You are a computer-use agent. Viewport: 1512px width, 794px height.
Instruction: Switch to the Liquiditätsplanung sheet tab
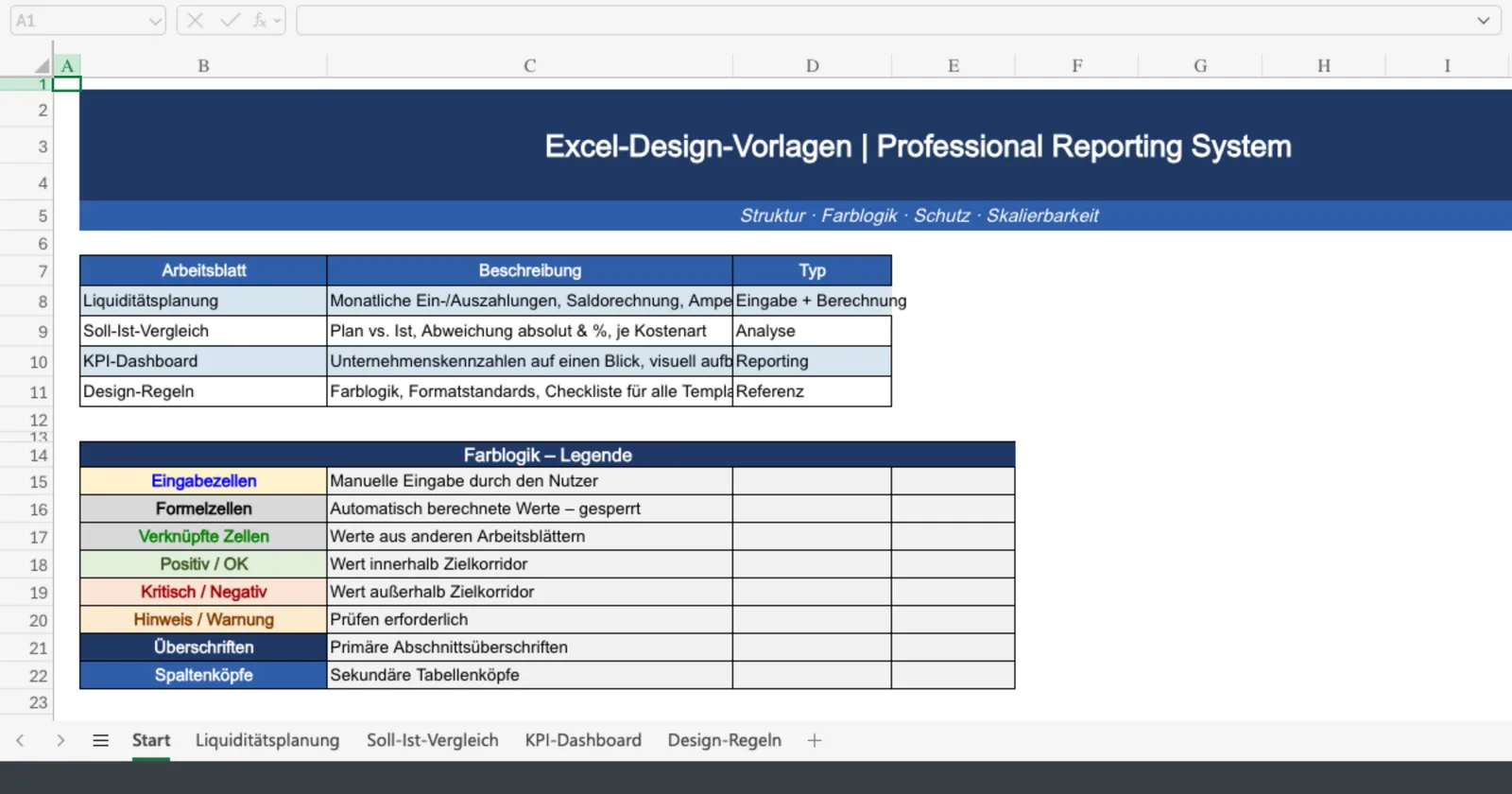pyautogui.click(x=267, y=740)
